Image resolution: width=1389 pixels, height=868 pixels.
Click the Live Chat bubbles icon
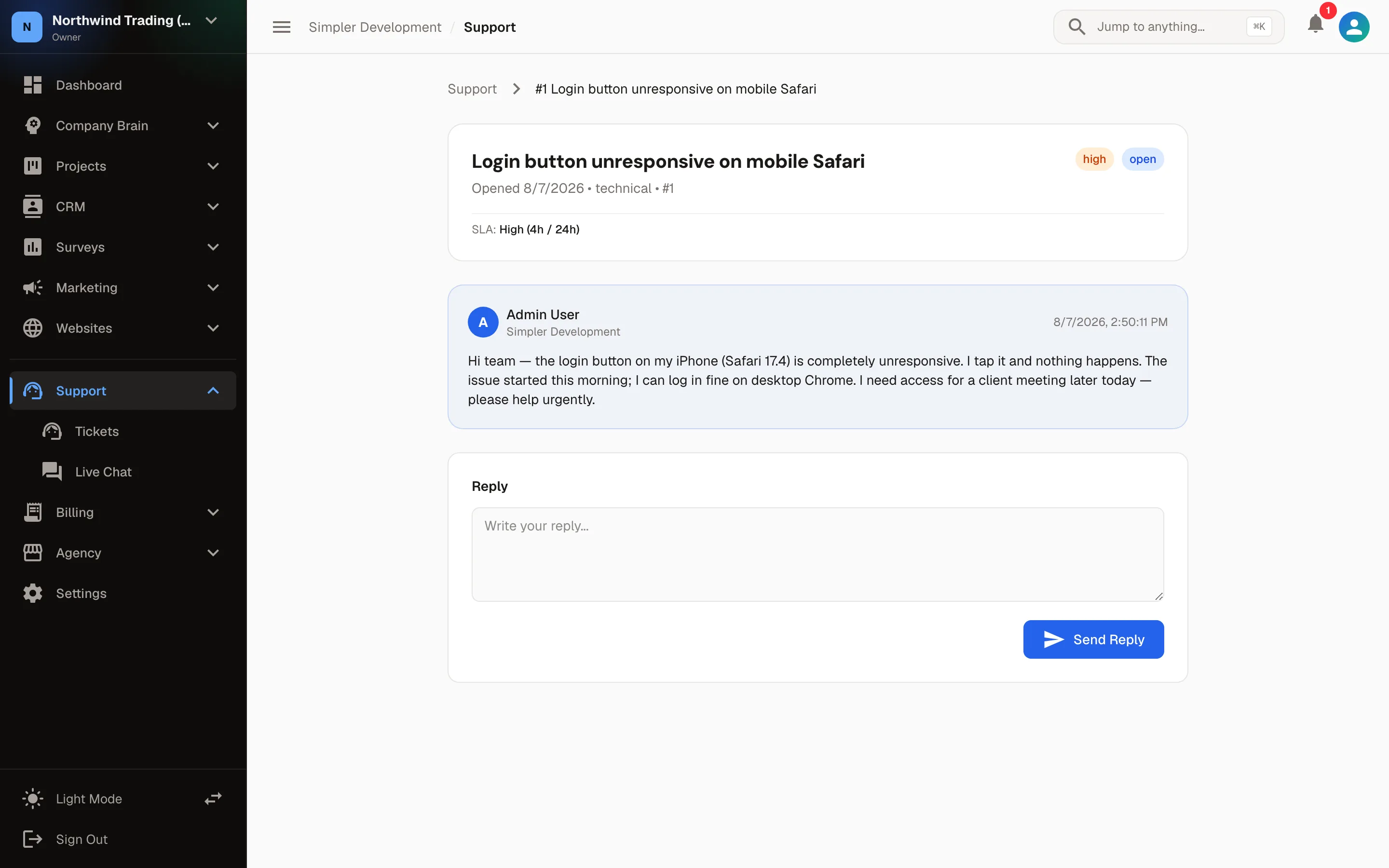52,472
